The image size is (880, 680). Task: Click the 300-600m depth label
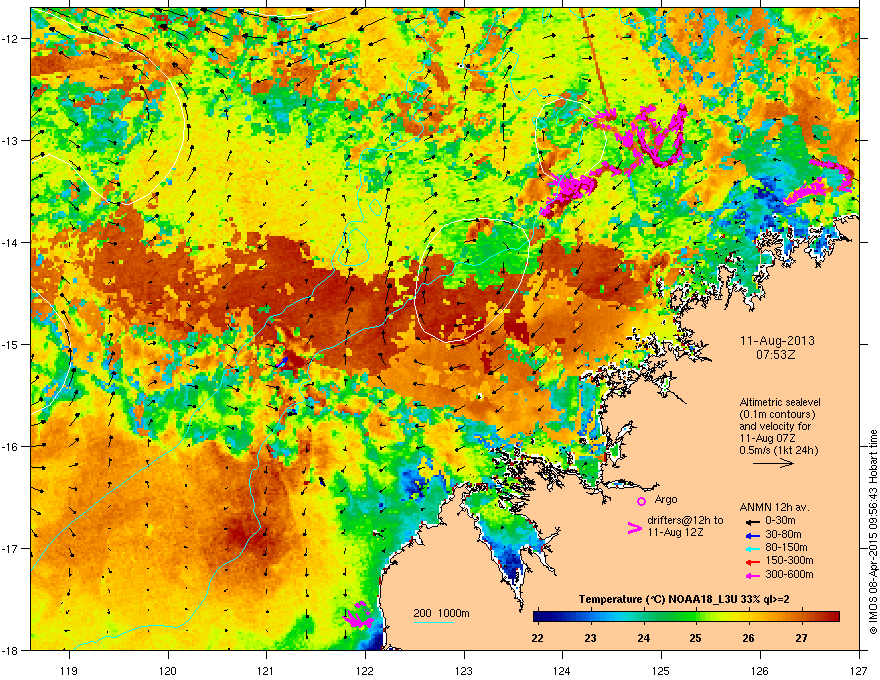click(x=789, y=574)
